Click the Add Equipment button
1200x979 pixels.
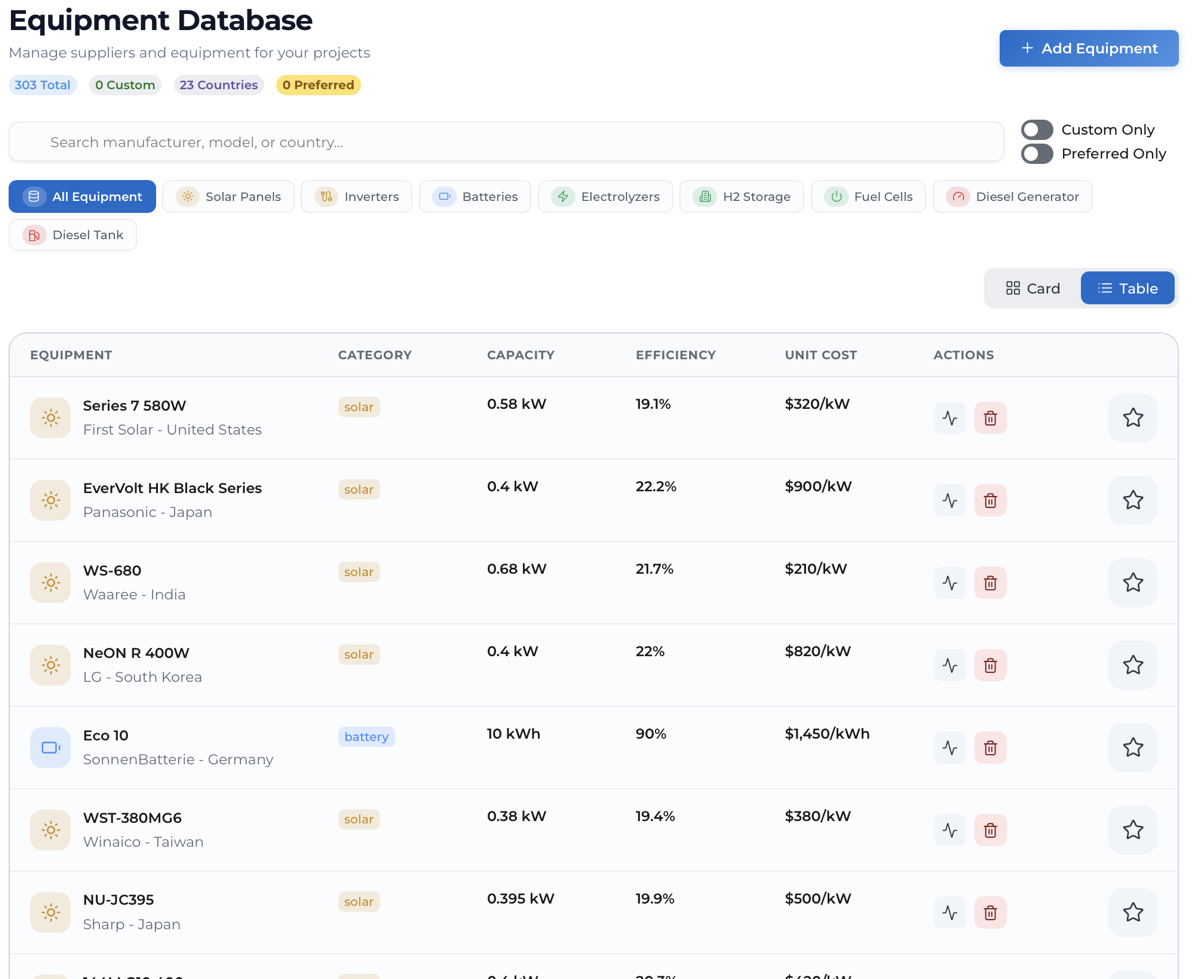(x=1089, y=48)
